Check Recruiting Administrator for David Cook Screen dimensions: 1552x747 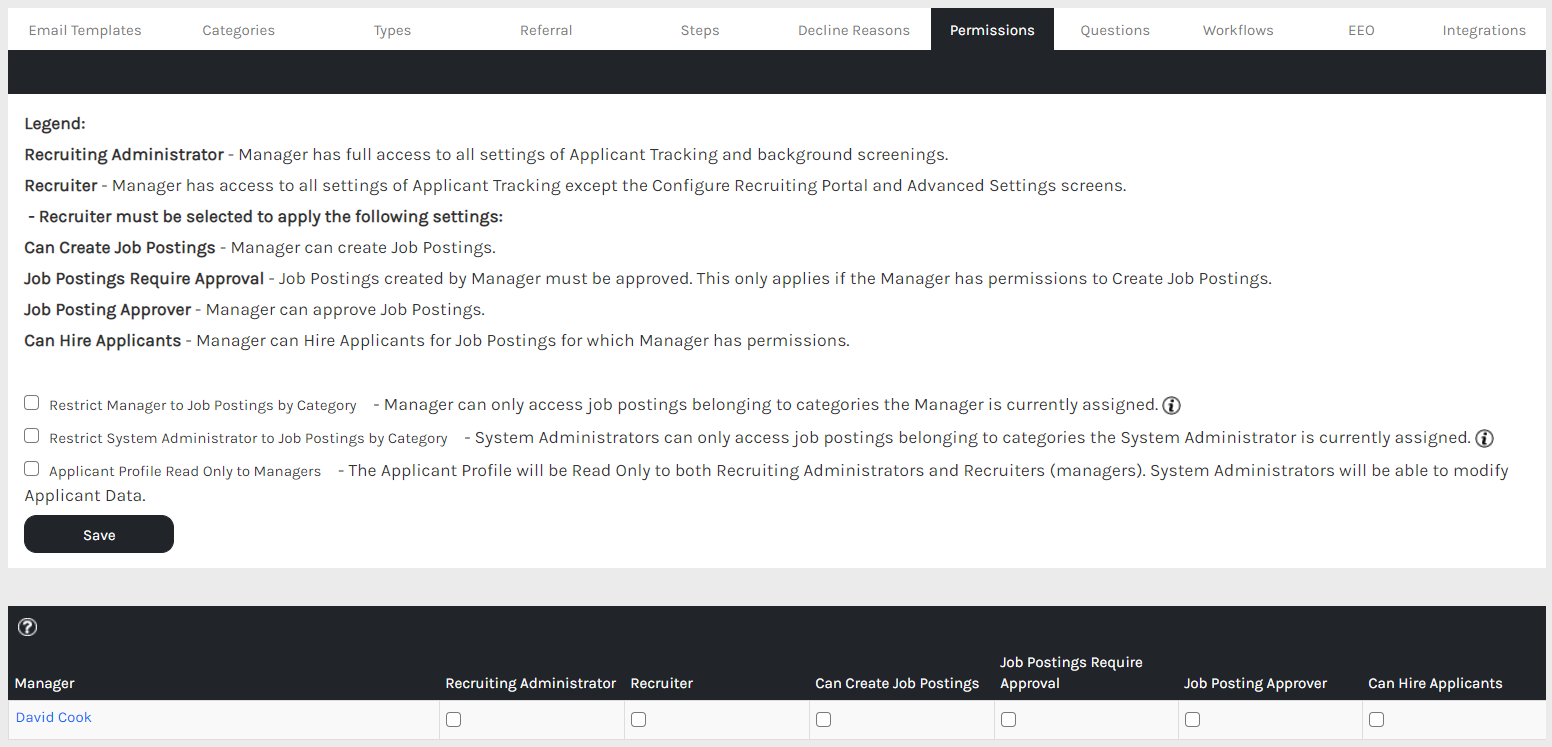[x=454, y=719]
